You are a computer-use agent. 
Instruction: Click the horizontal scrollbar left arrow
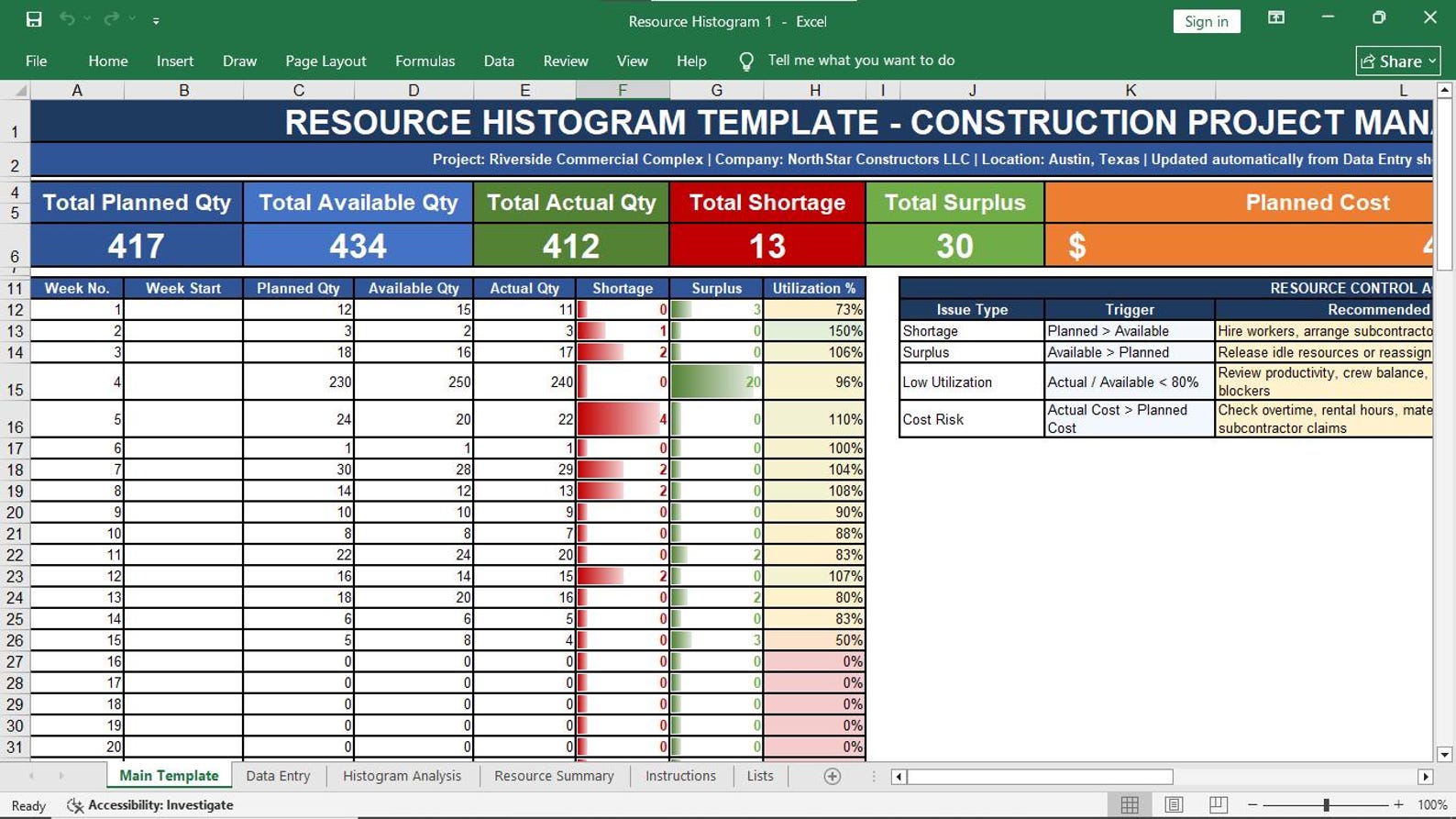click(x=899, y=777)
